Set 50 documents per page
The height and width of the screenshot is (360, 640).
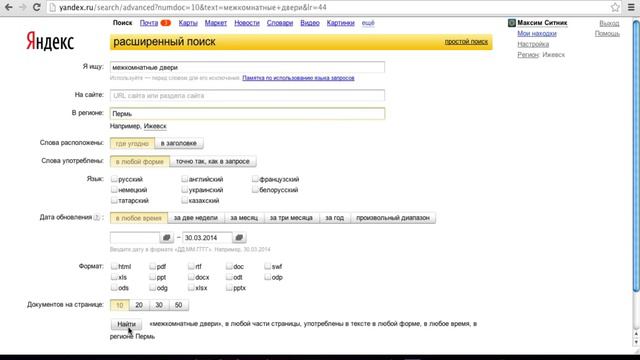tap(179, 305)
